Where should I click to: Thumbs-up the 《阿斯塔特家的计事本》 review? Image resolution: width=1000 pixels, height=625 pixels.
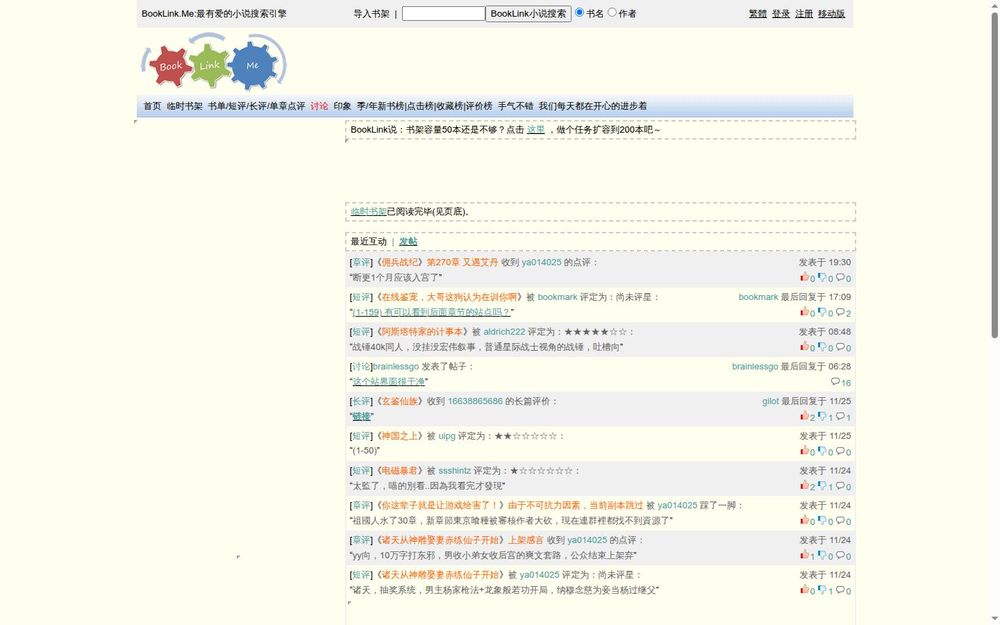[x=805, y=347]
